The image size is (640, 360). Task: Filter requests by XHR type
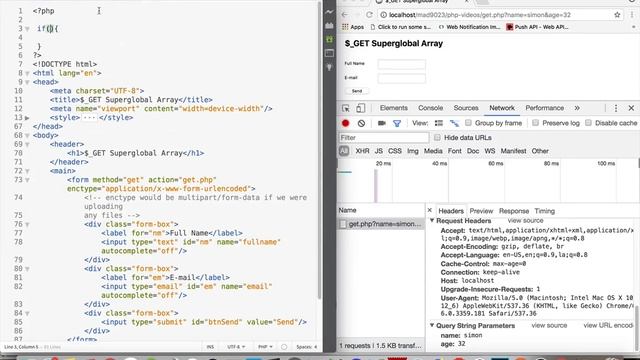pyautogui.click(x=362, y=151)
